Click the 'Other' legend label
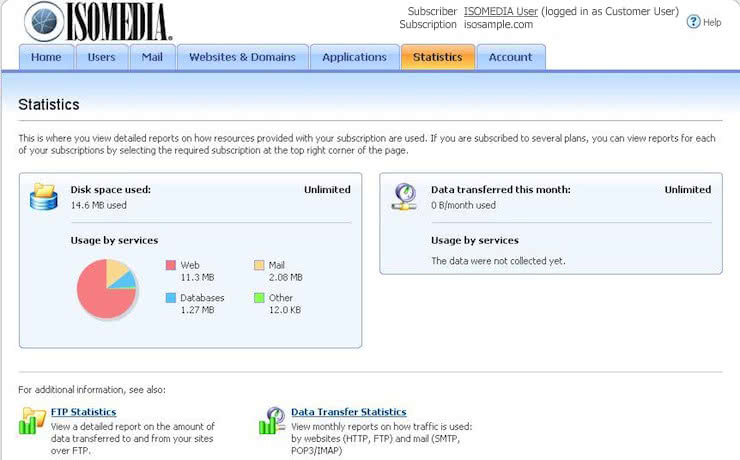 [281, 298]
